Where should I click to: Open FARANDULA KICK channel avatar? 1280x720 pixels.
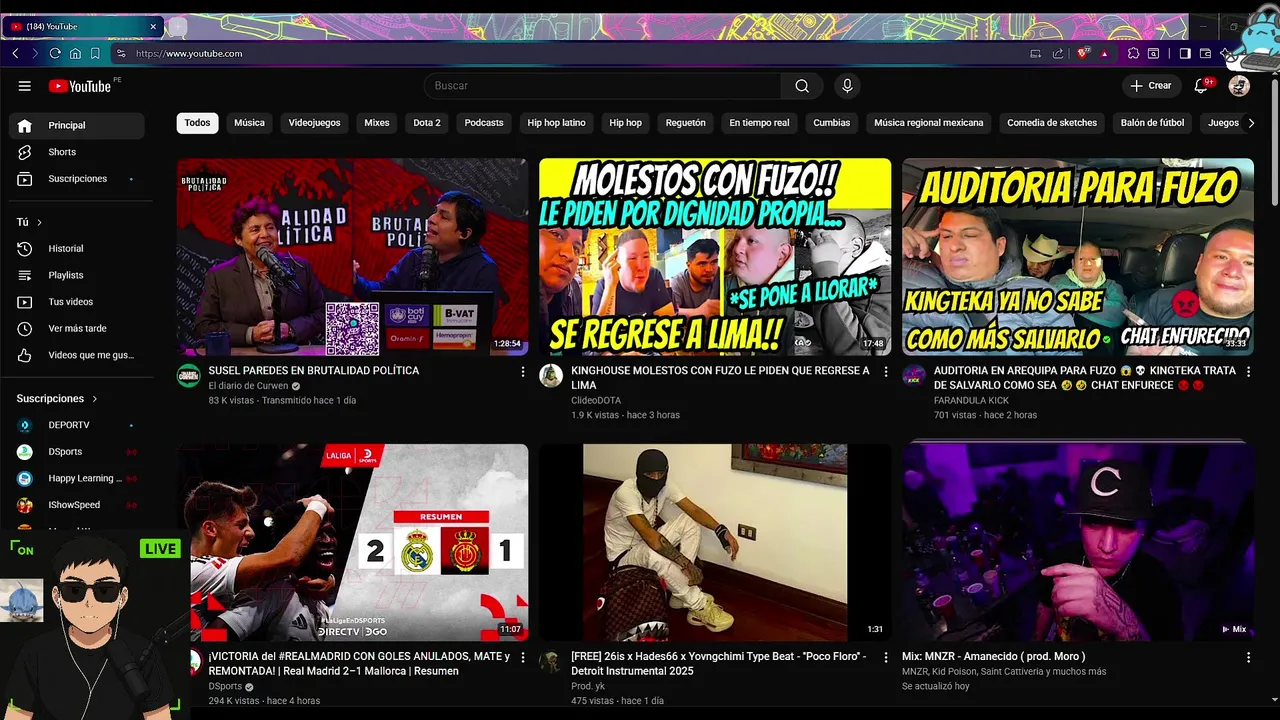(x=914, y=376)
